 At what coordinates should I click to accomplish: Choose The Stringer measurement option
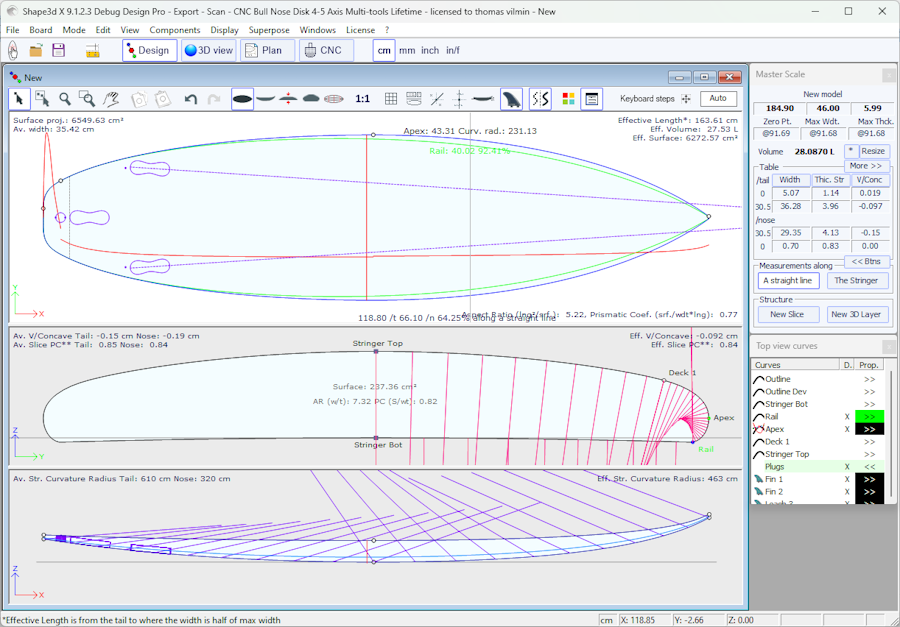point(856,281)
